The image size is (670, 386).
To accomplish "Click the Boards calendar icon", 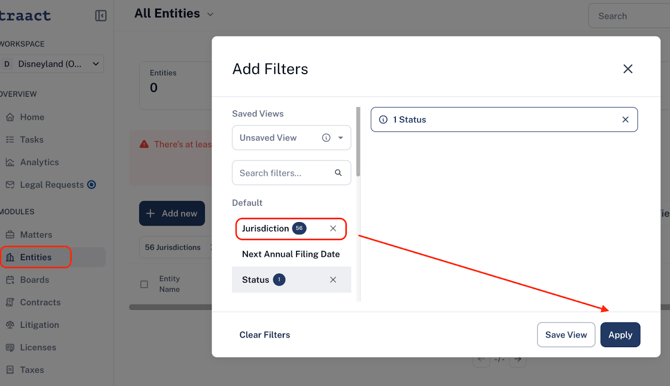I will [x=10, y=280].
